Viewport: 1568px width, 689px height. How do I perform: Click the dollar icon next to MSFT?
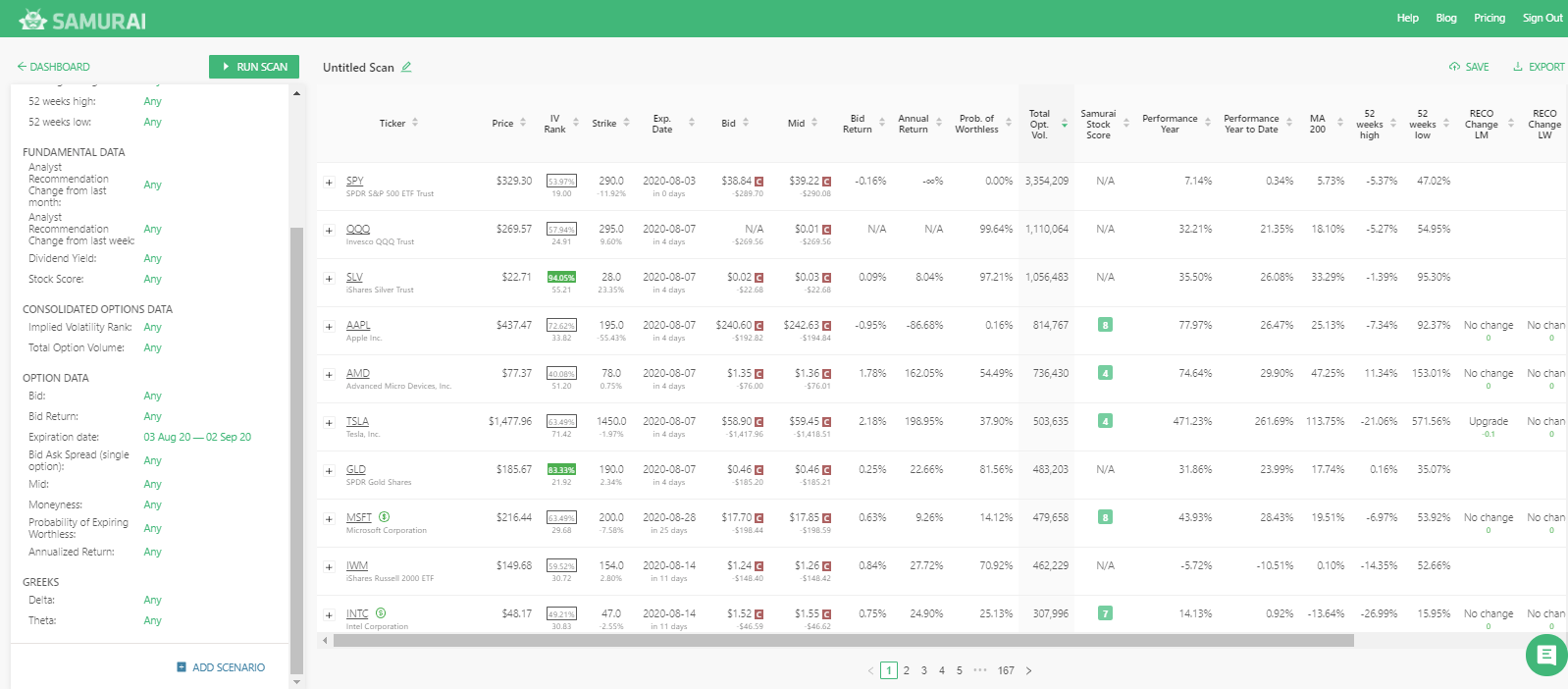(x=385, y=516)
